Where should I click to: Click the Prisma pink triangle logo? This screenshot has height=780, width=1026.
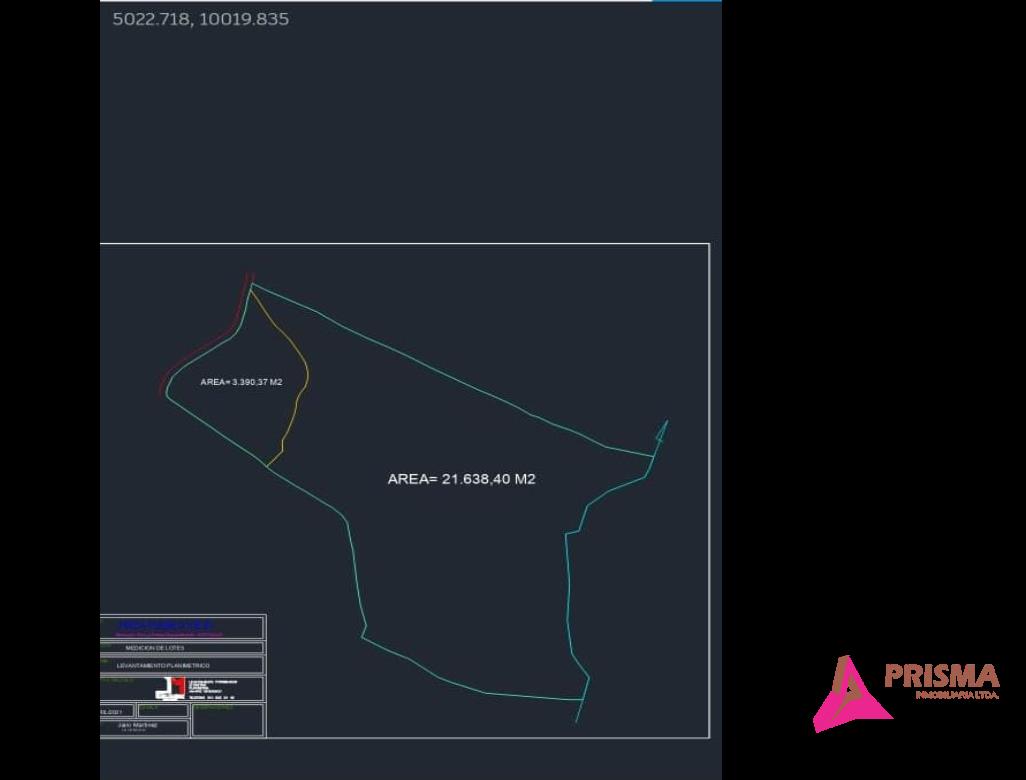(848, 696)
